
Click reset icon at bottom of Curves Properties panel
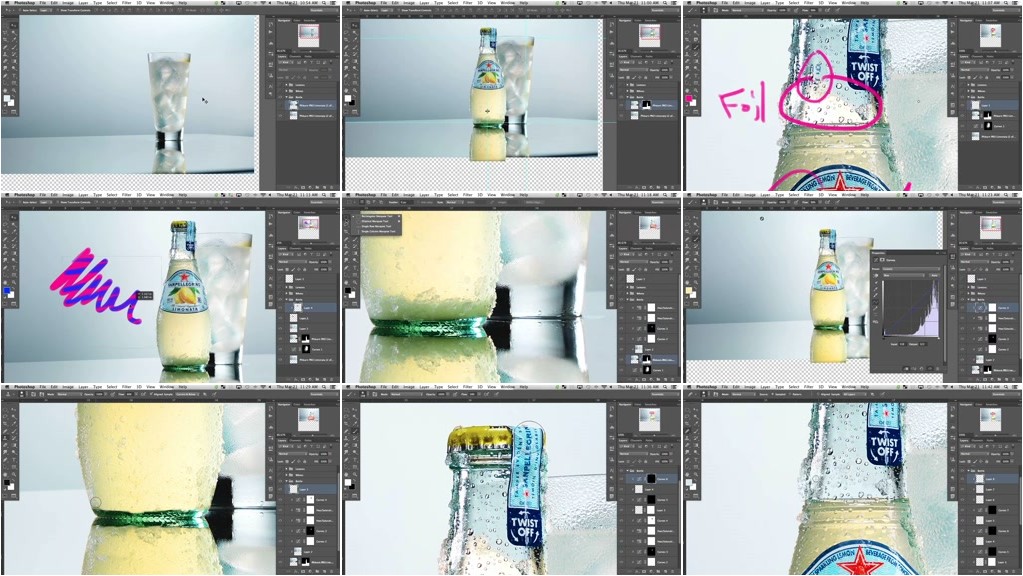[921, 369]
